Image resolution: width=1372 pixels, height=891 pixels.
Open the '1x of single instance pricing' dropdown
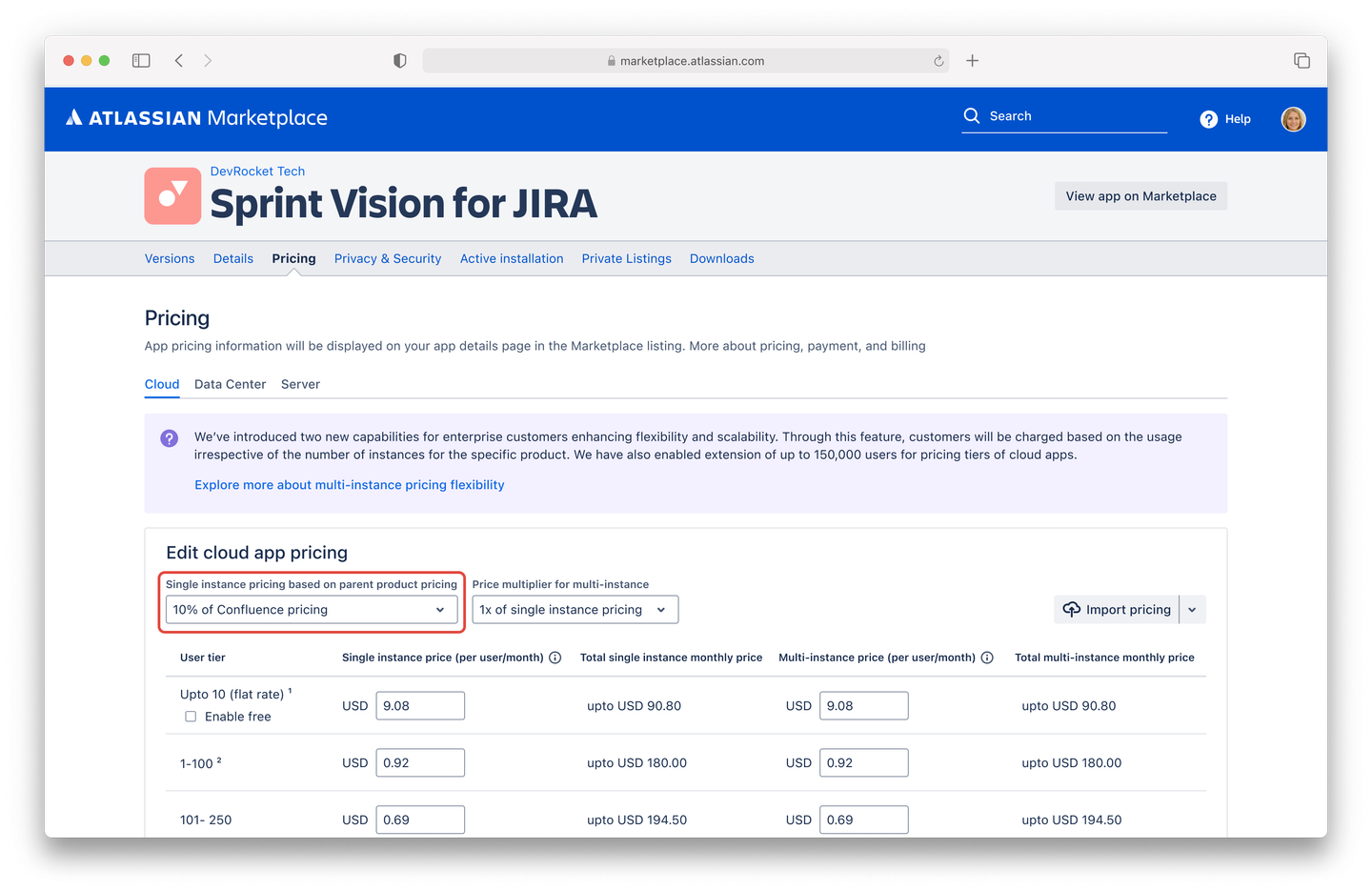tap(575, 609)
